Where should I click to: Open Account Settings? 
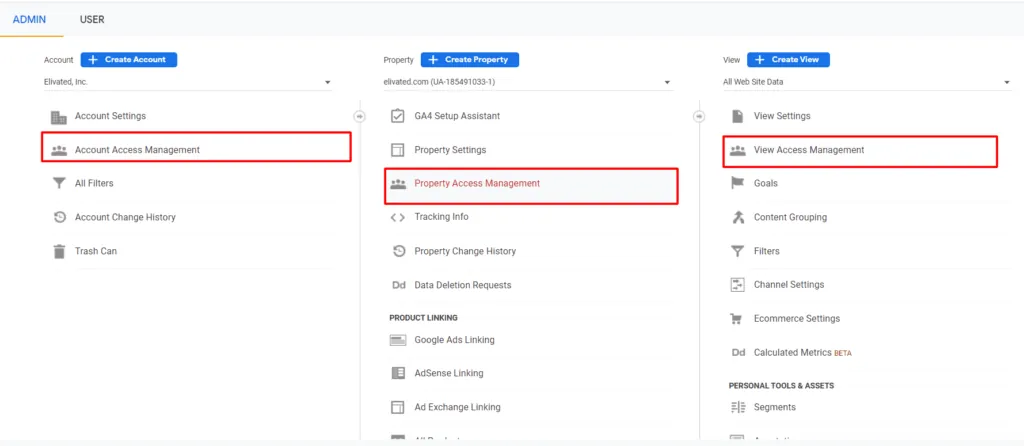click(x=110, y=116)
